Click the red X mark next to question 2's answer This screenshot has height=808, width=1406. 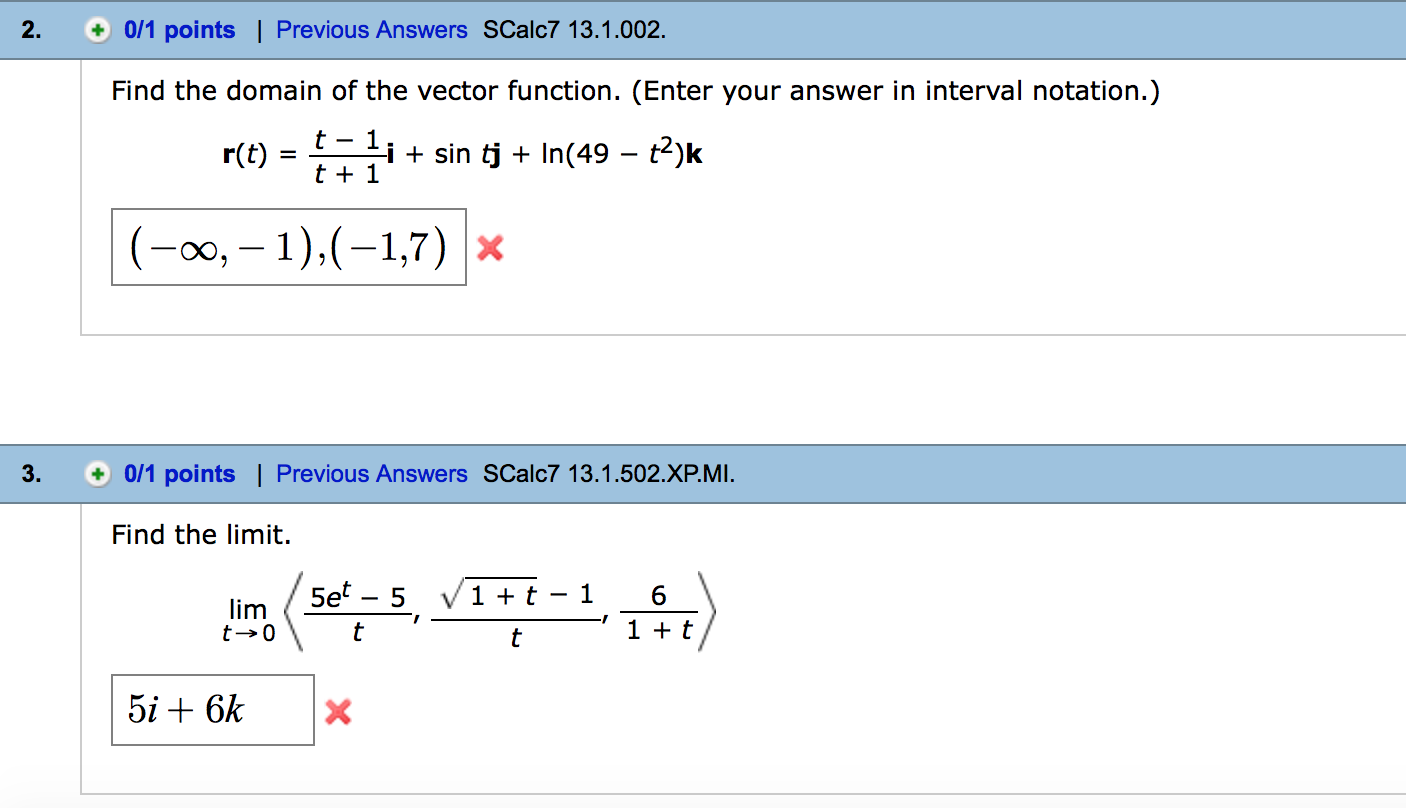click(x=489, y=249)
